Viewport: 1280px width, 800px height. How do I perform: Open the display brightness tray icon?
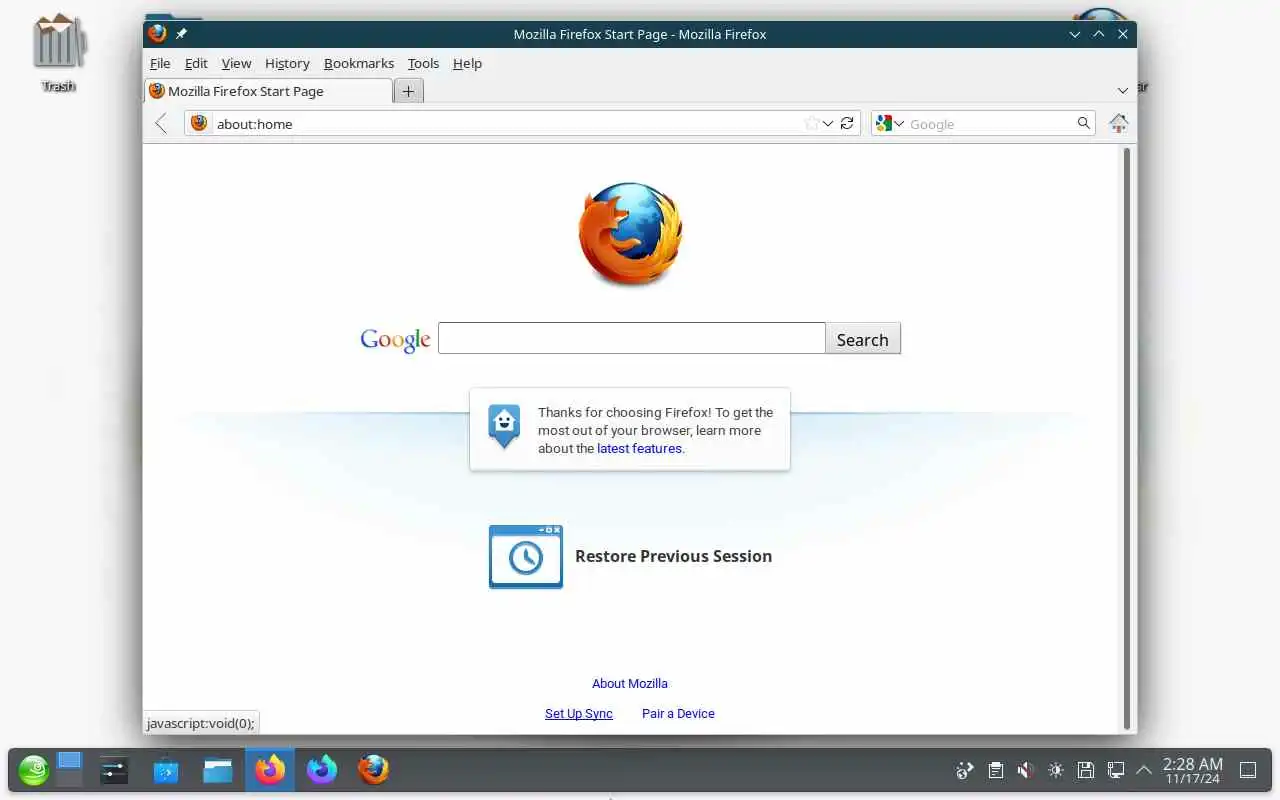click(1055, 770)
